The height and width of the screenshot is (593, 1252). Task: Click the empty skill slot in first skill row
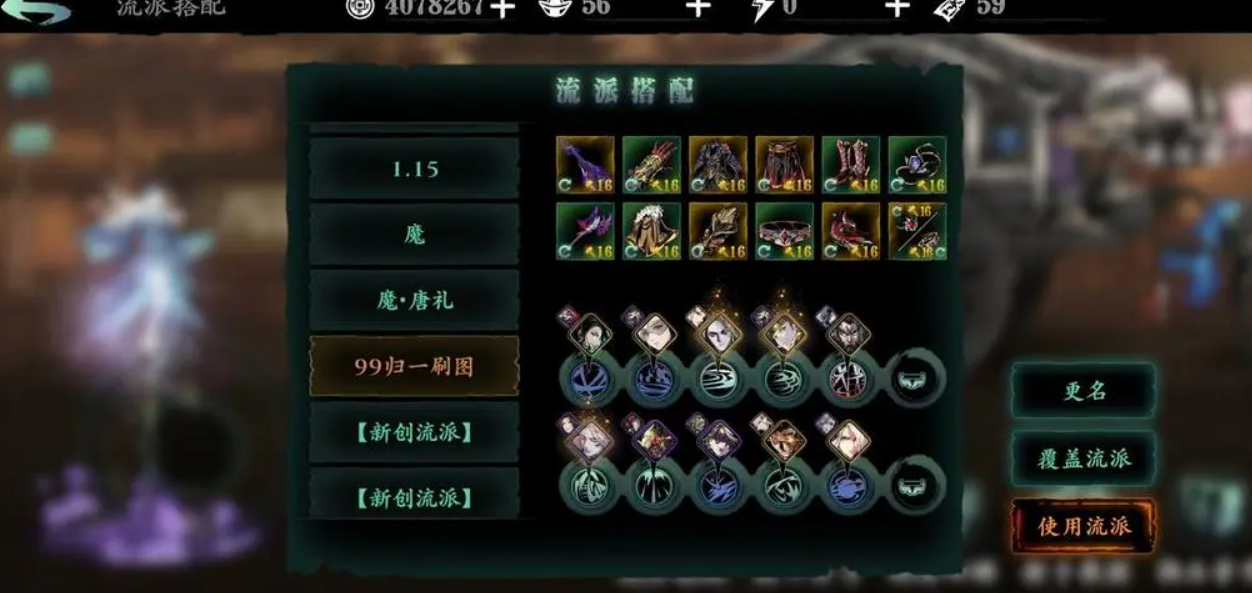(916, 378)
